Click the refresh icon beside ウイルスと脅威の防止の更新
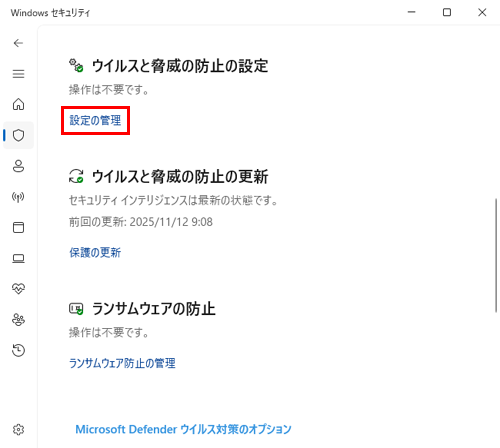This screenshot has height=448, width=500. tap(76, 176)
